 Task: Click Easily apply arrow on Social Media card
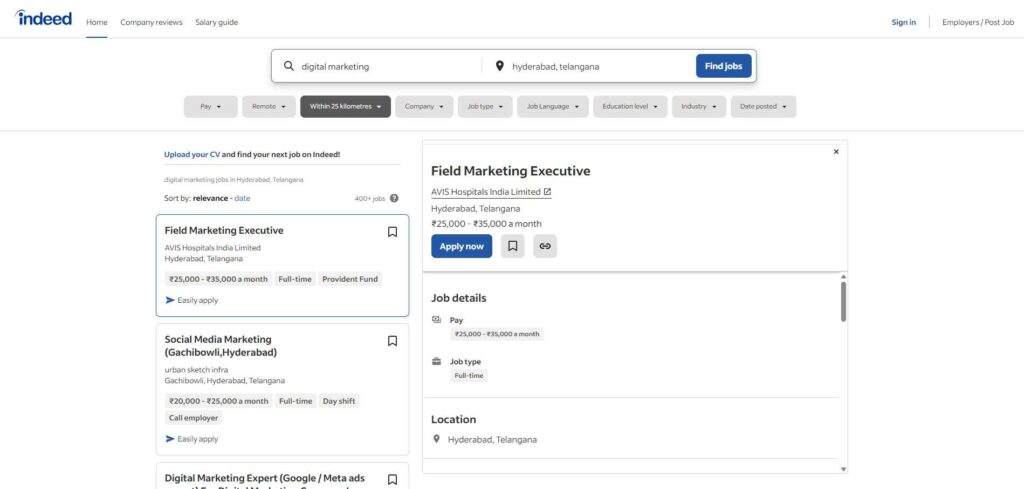[x=170, y=439]
